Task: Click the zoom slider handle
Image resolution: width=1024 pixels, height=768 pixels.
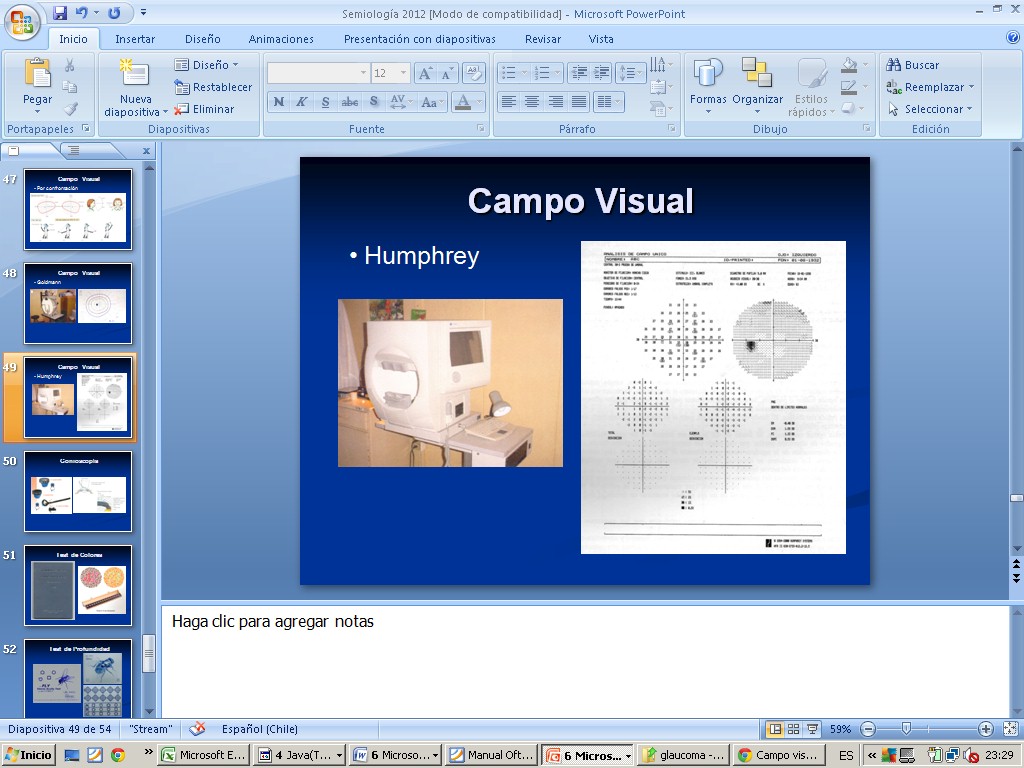Action: coord(906,729)
